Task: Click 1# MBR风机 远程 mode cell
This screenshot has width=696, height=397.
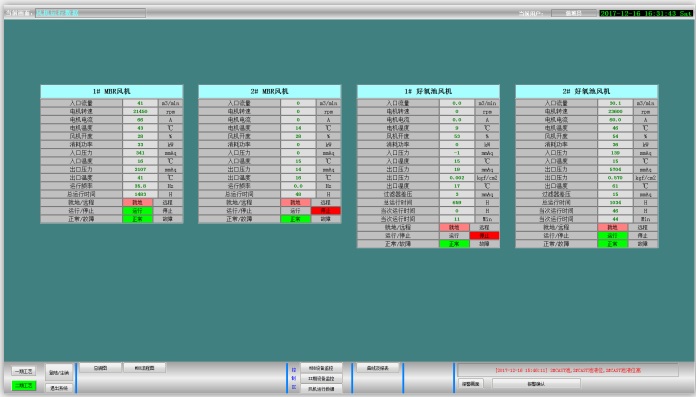Action: click(168, 202)
